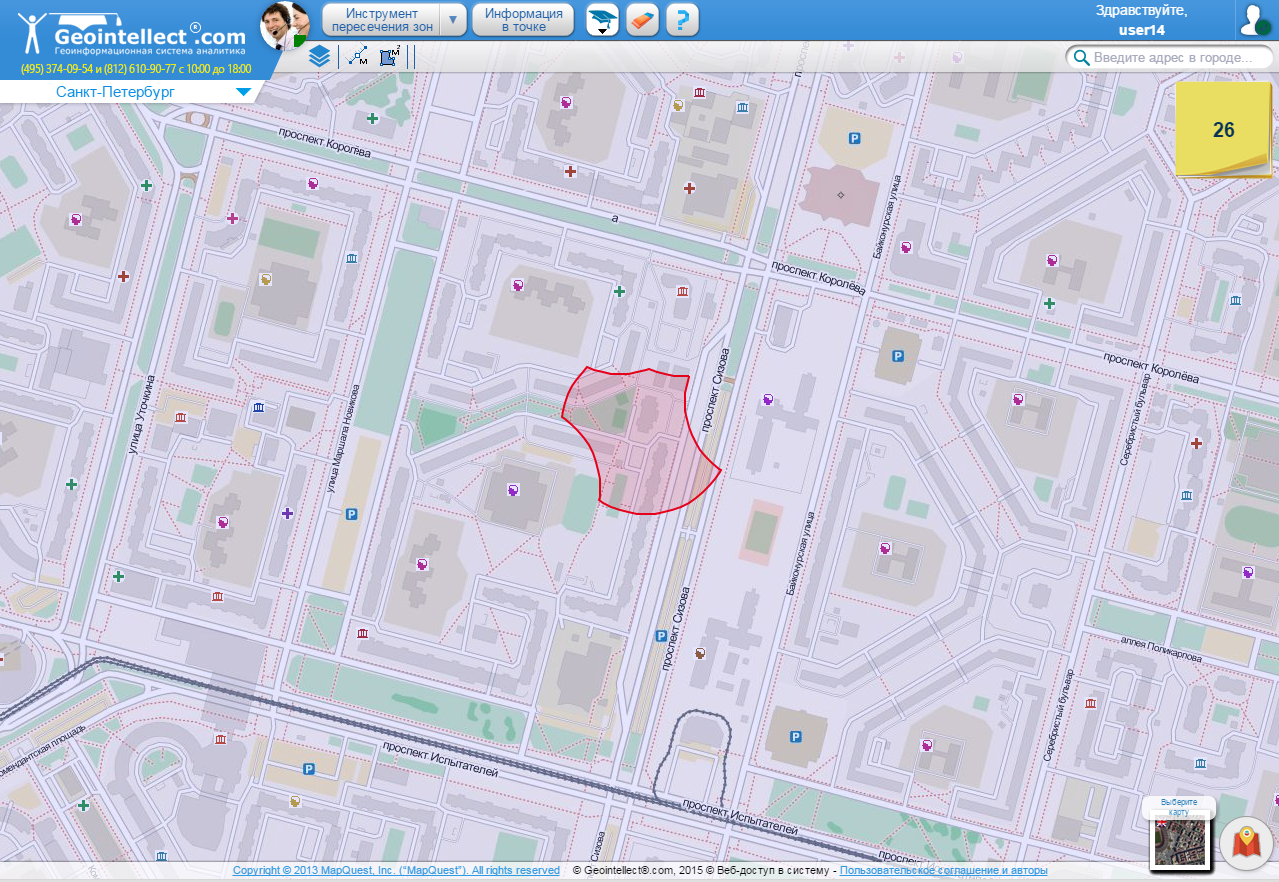Select the Информация в точке tool
Viewport: 1279px width, 882px height.
(x=523, y=19)
